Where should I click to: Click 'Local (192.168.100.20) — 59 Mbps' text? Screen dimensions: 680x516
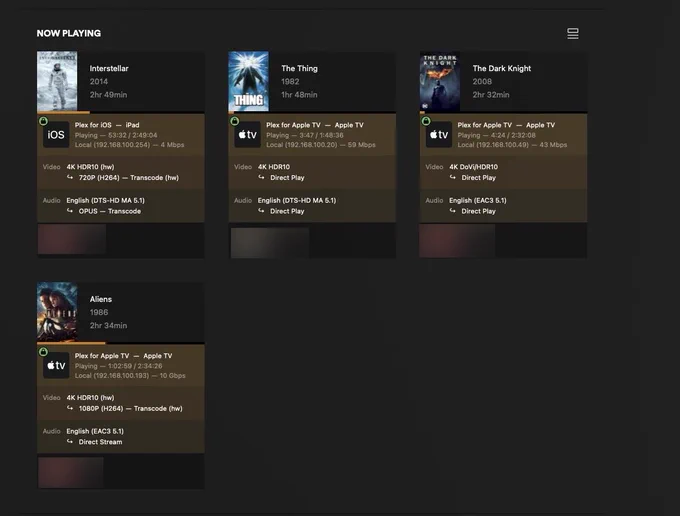click(x=321, y=145)
